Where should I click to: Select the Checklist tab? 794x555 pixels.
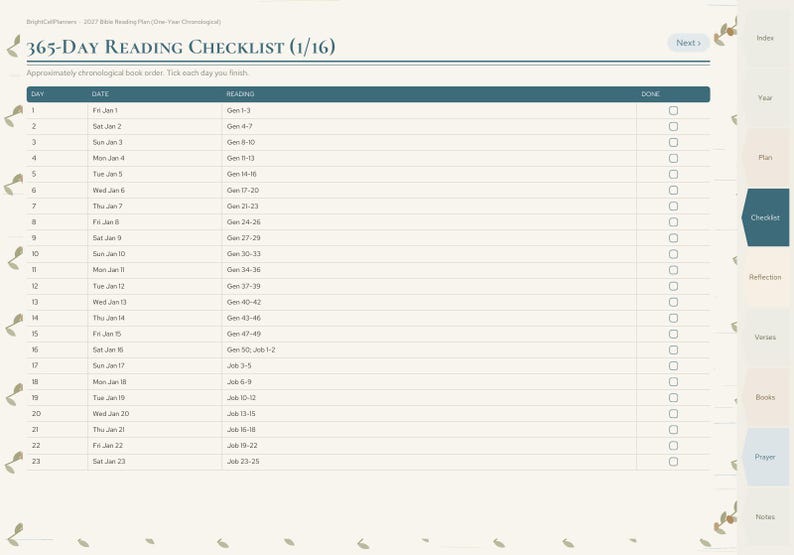tap(765, 218)
